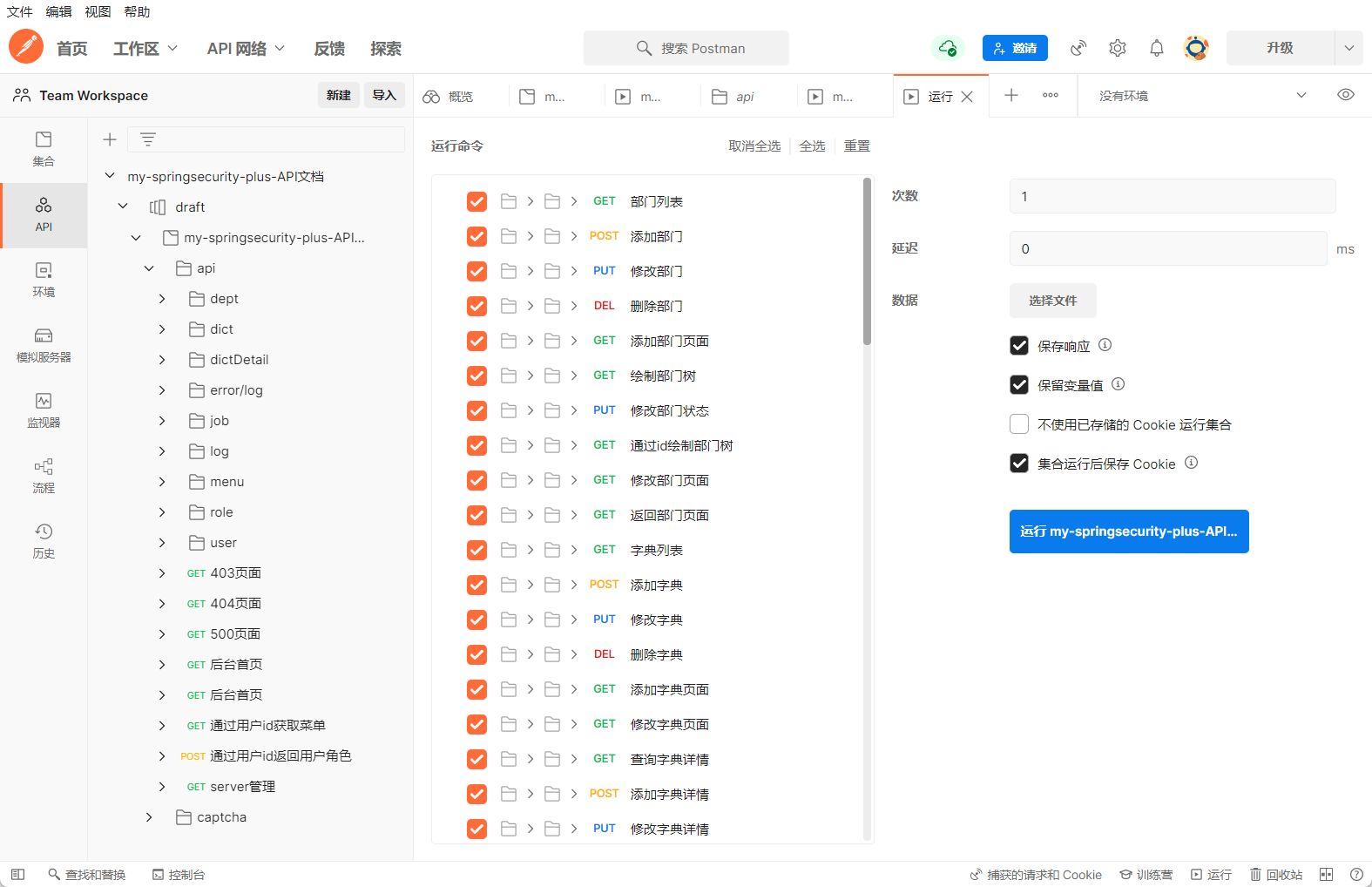Click the info icon next to 集合运行后保存 Cookie
Screen dimensions: 1372x887
pos(1192,463)
